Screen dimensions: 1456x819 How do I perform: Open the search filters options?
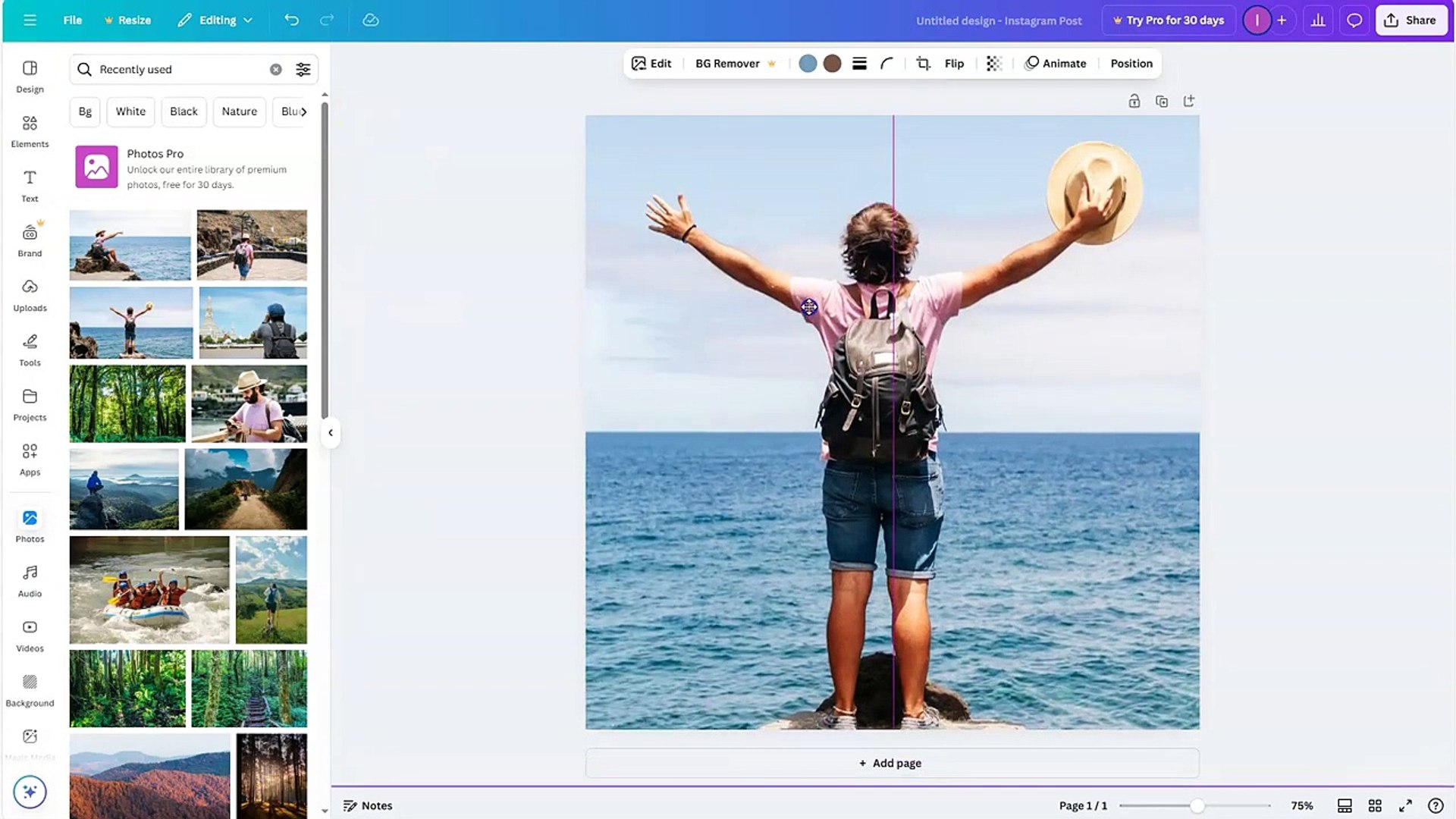click(303, 69)
